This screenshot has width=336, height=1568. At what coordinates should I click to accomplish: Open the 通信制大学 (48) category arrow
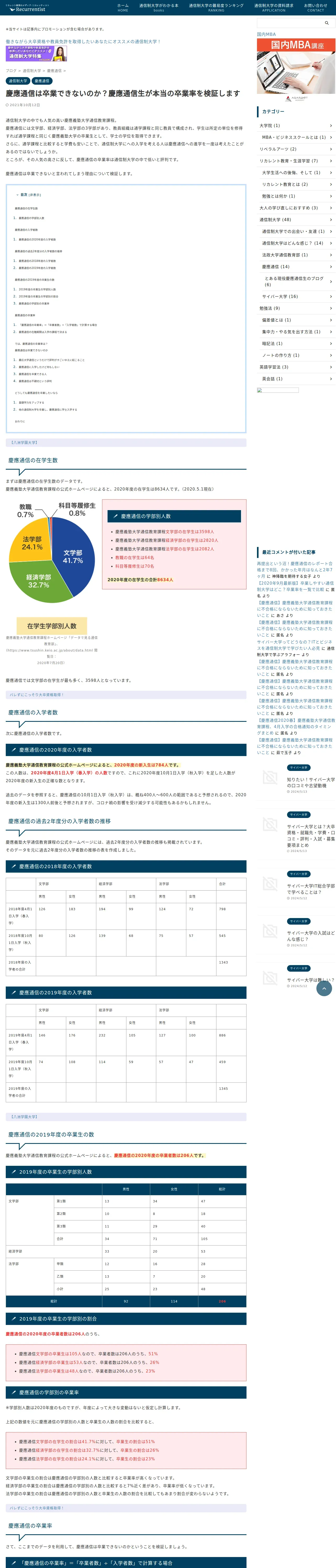[x=331, y=220]
